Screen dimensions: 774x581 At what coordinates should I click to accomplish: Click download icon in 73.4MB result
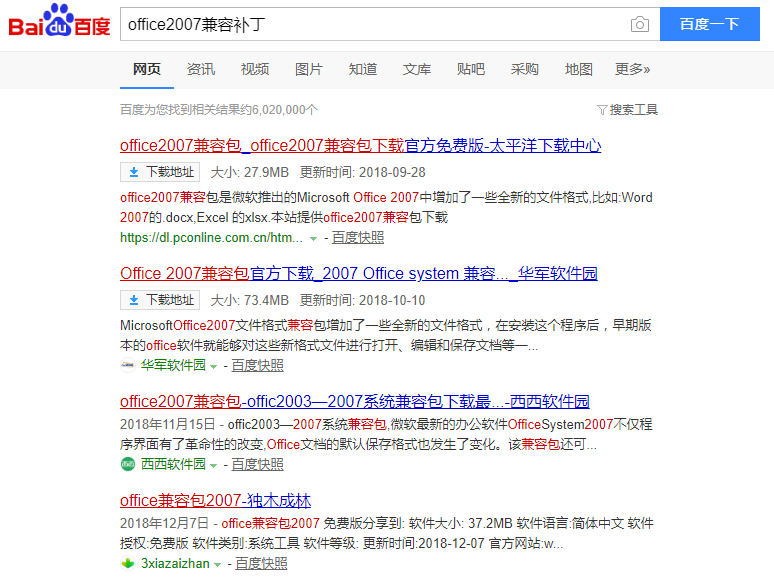pyautogui.click(x=134, y=300)
